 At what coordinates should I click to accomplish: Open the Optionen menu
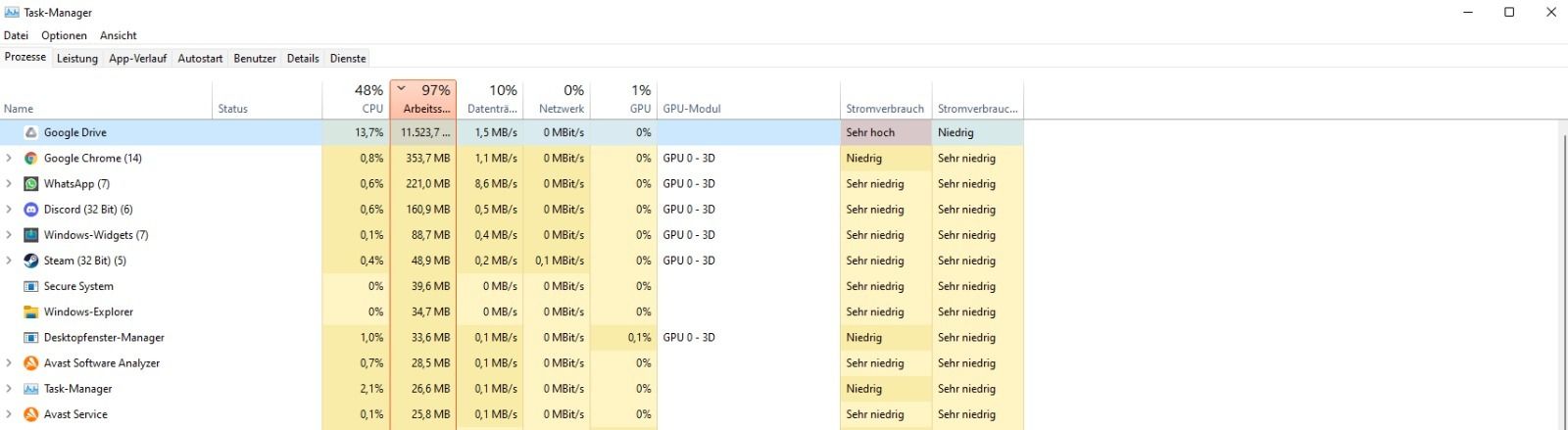click(64, 35)
